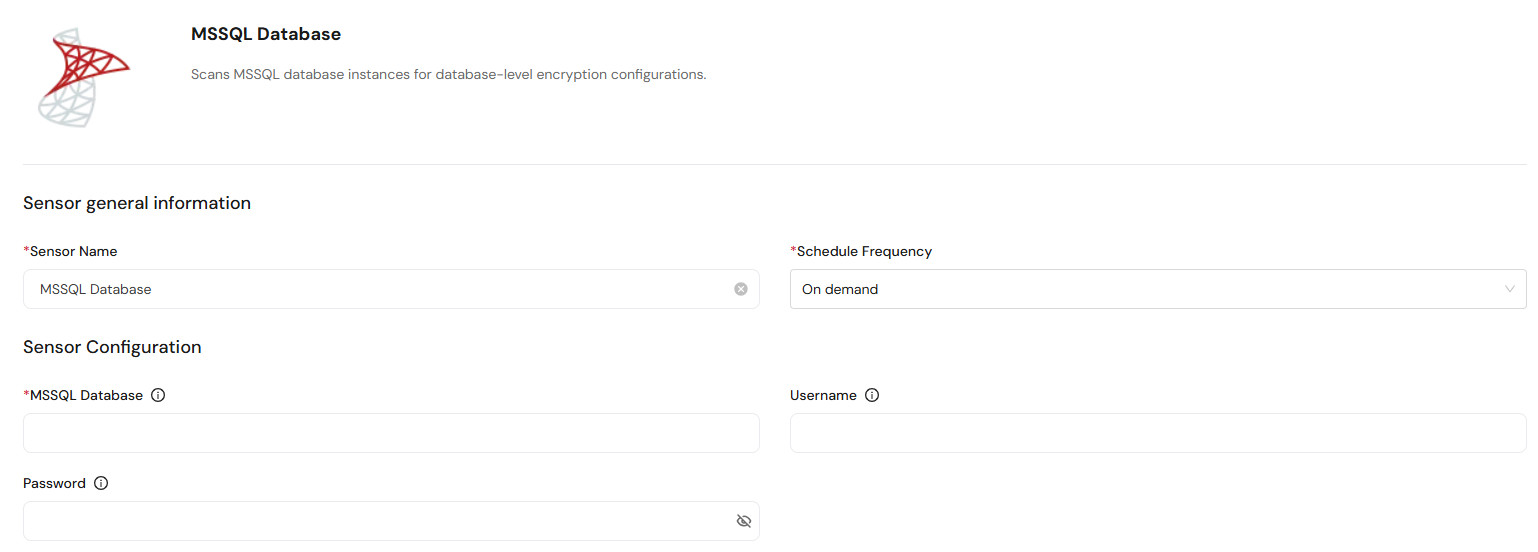
Task: Click the info icon next to Username
Action: tap(872, 395)
